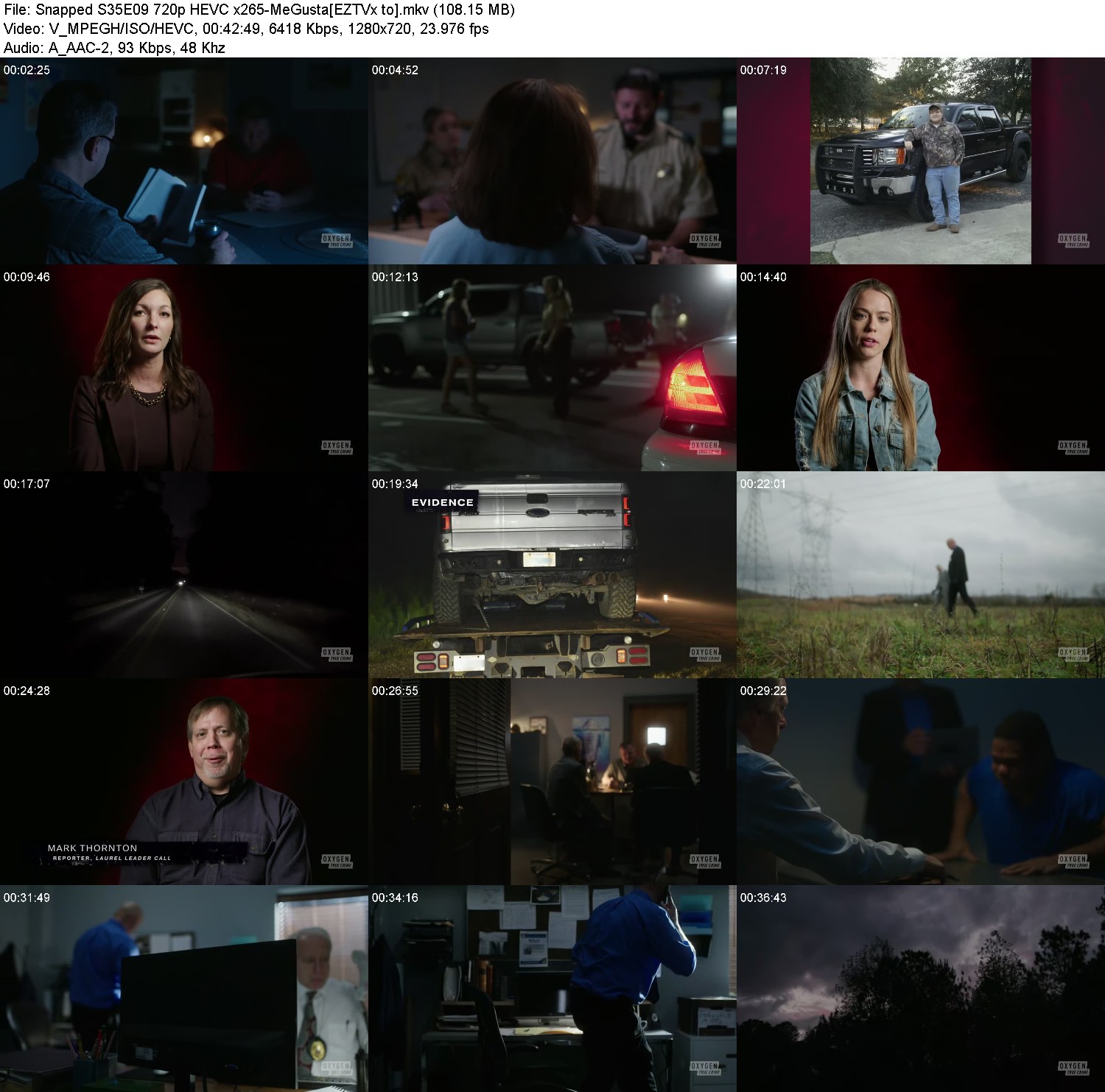Select the 00:36:43 stormy sky frame

pos(921,989)
